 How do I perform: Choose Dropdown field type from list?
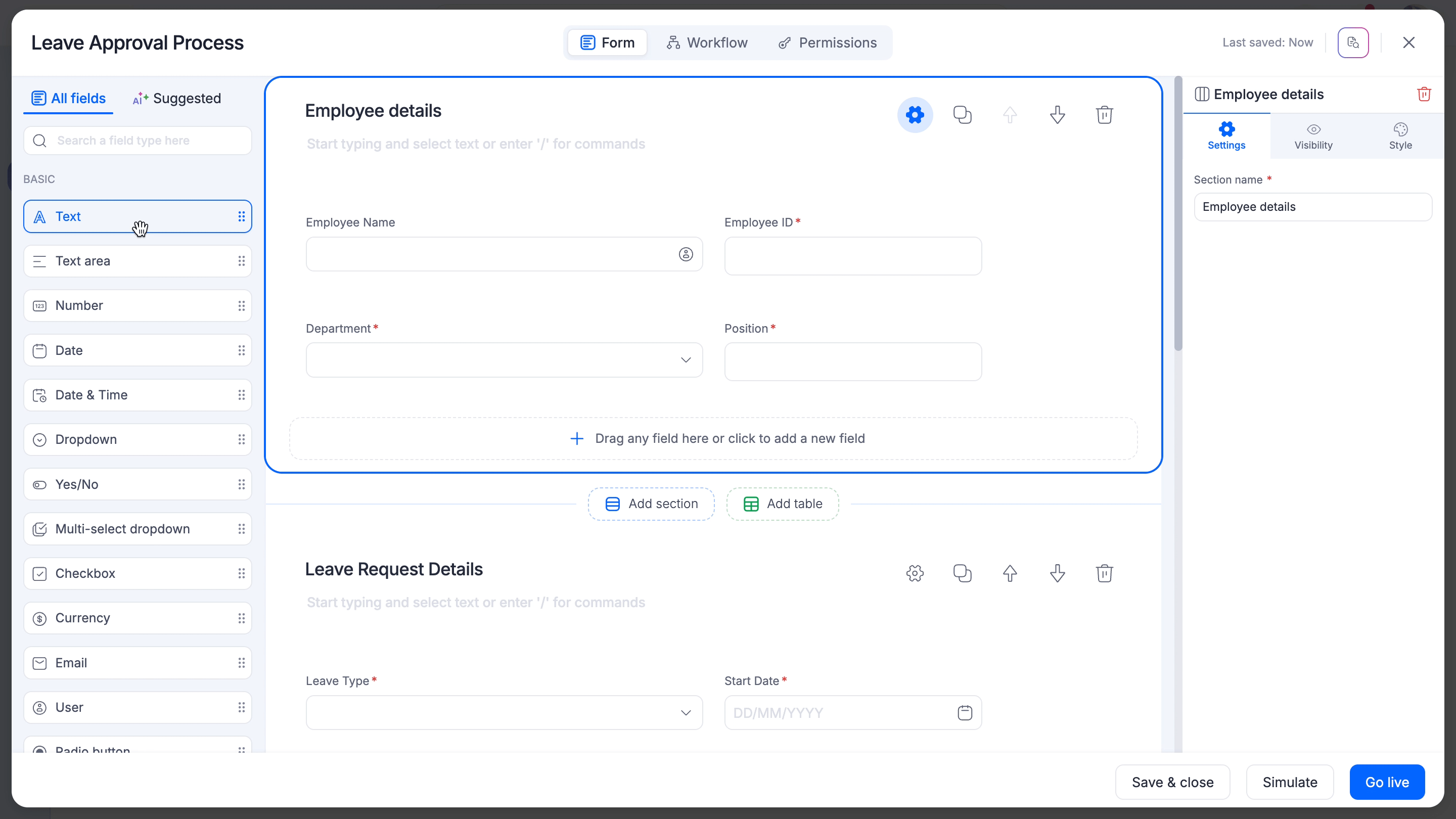pyautogui.click(x=138, y=440)
